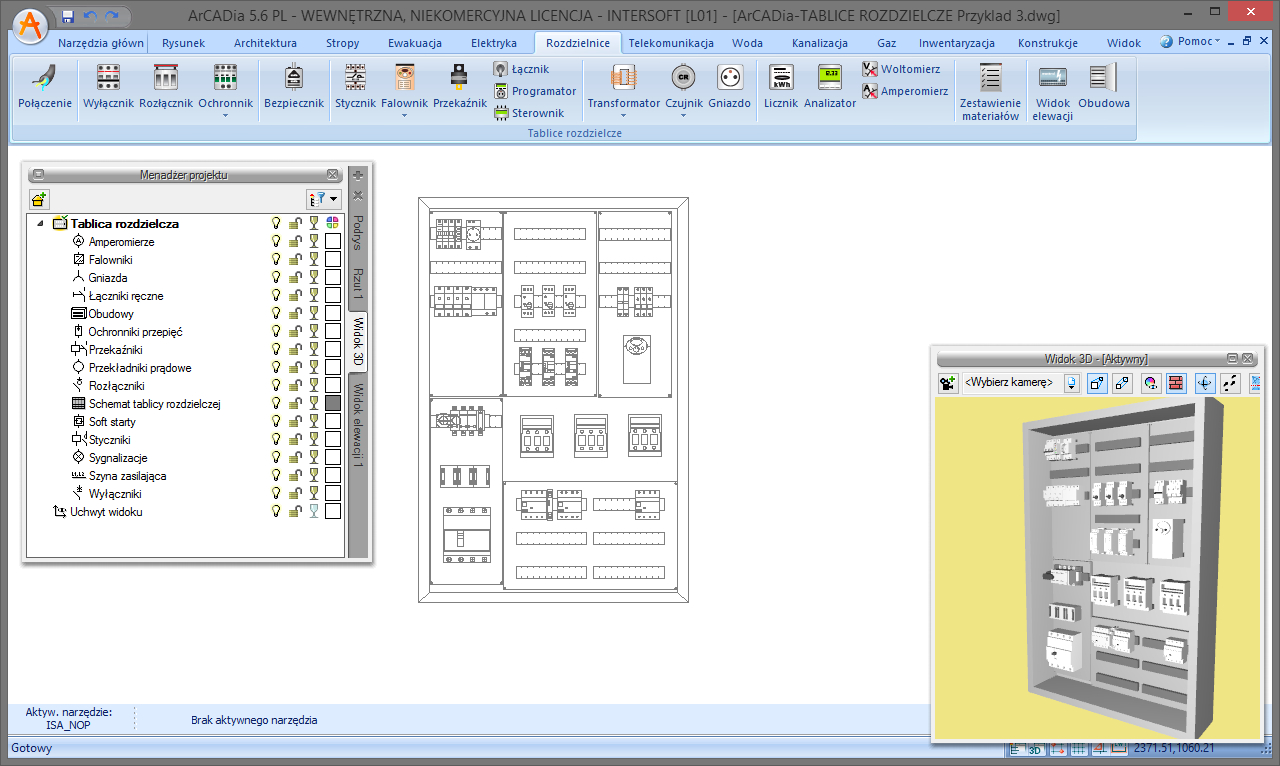Open the Widok elewacji 1 side tab

[358, 425]
